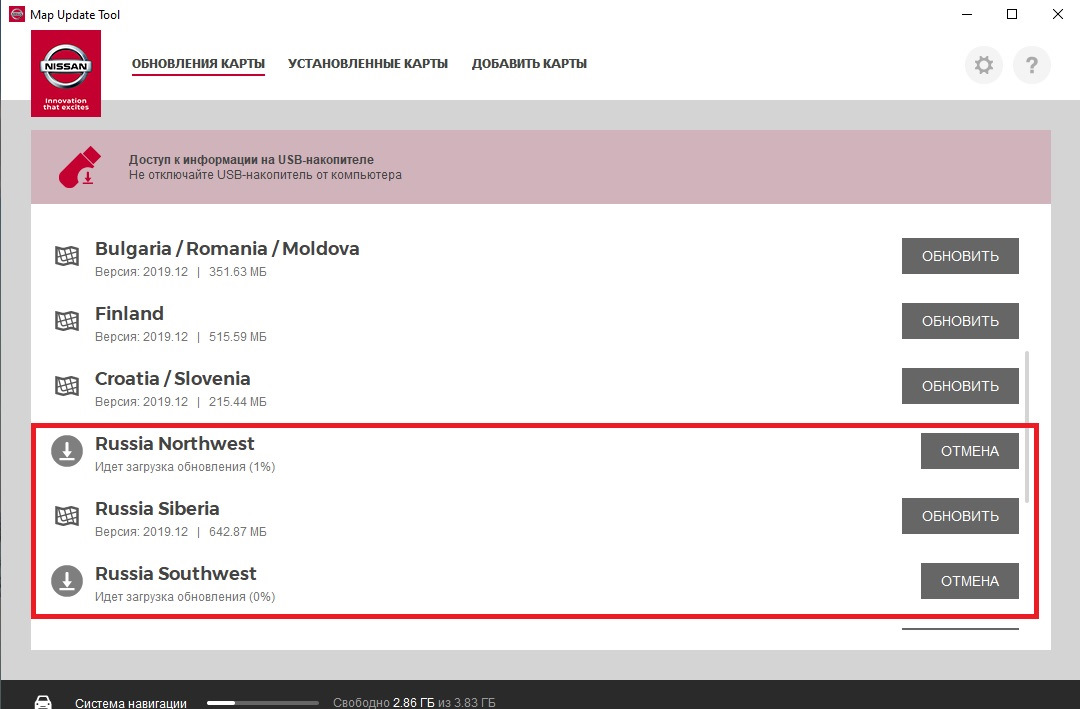Open settings via the gear icon
This screenshot has width=1080, height=709.
coord(984,65)
